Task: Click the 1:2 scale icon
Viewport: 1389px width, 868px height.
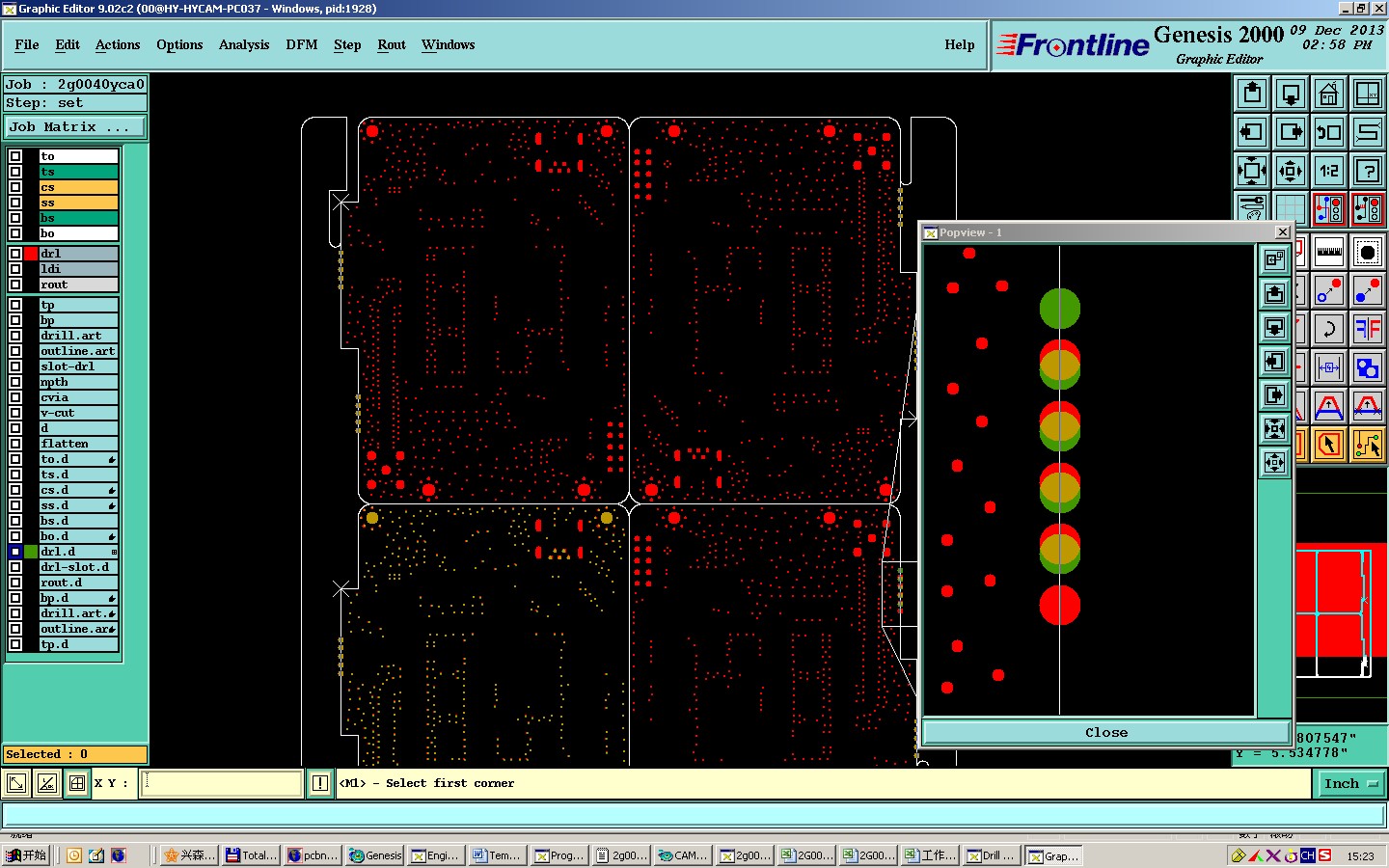Action: (1329, 171)
